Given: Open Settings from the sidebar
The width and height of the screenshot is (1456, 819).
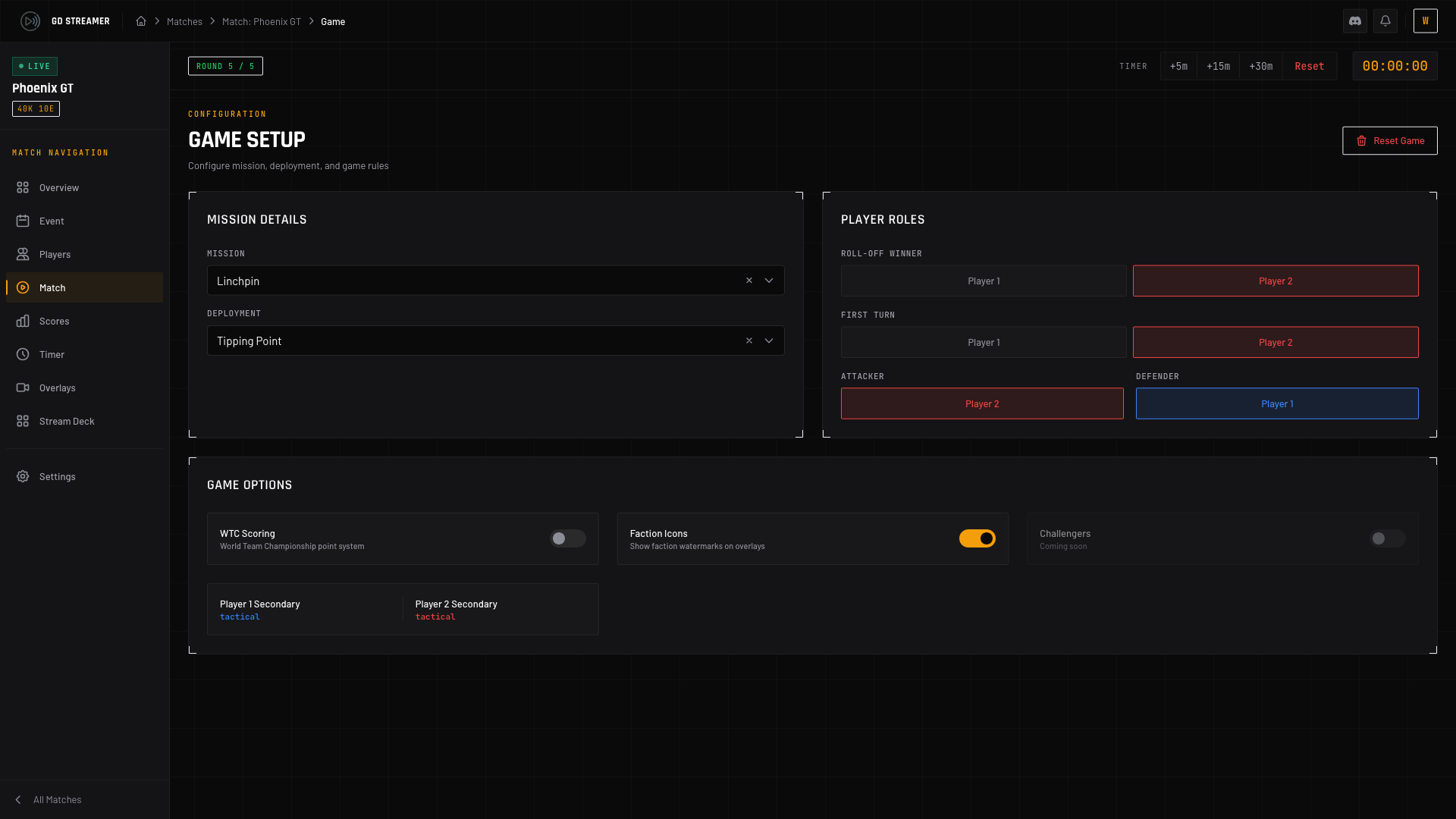Looking at the screenshot, I should click(57, 476).
